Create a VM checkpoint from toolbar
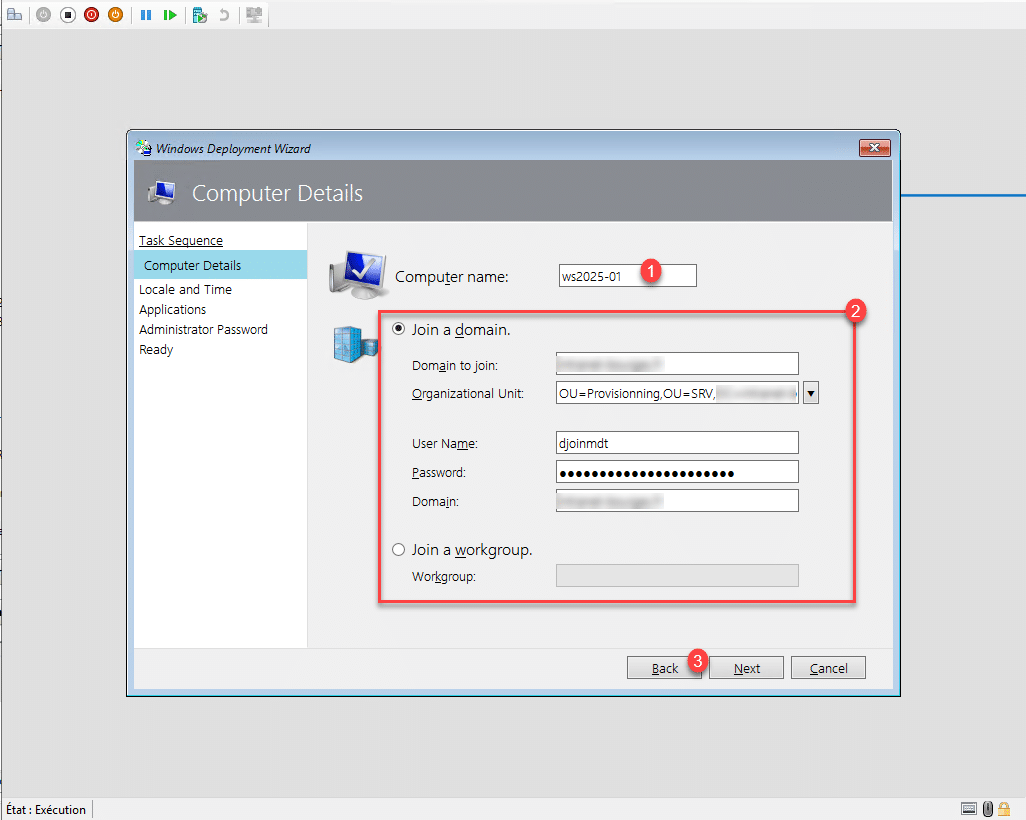 pyautogui.click(x=200, y=15)
